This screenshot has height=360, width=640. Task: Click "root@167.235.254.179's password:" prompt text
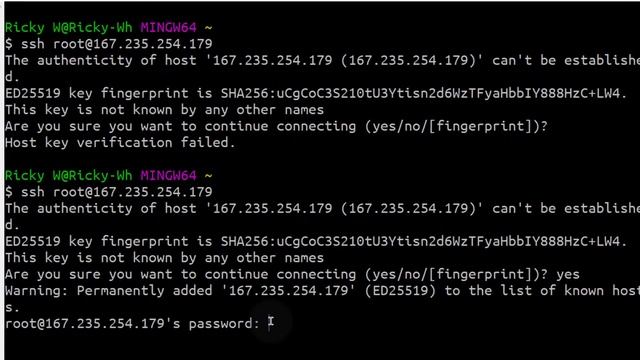pos(132,324)
